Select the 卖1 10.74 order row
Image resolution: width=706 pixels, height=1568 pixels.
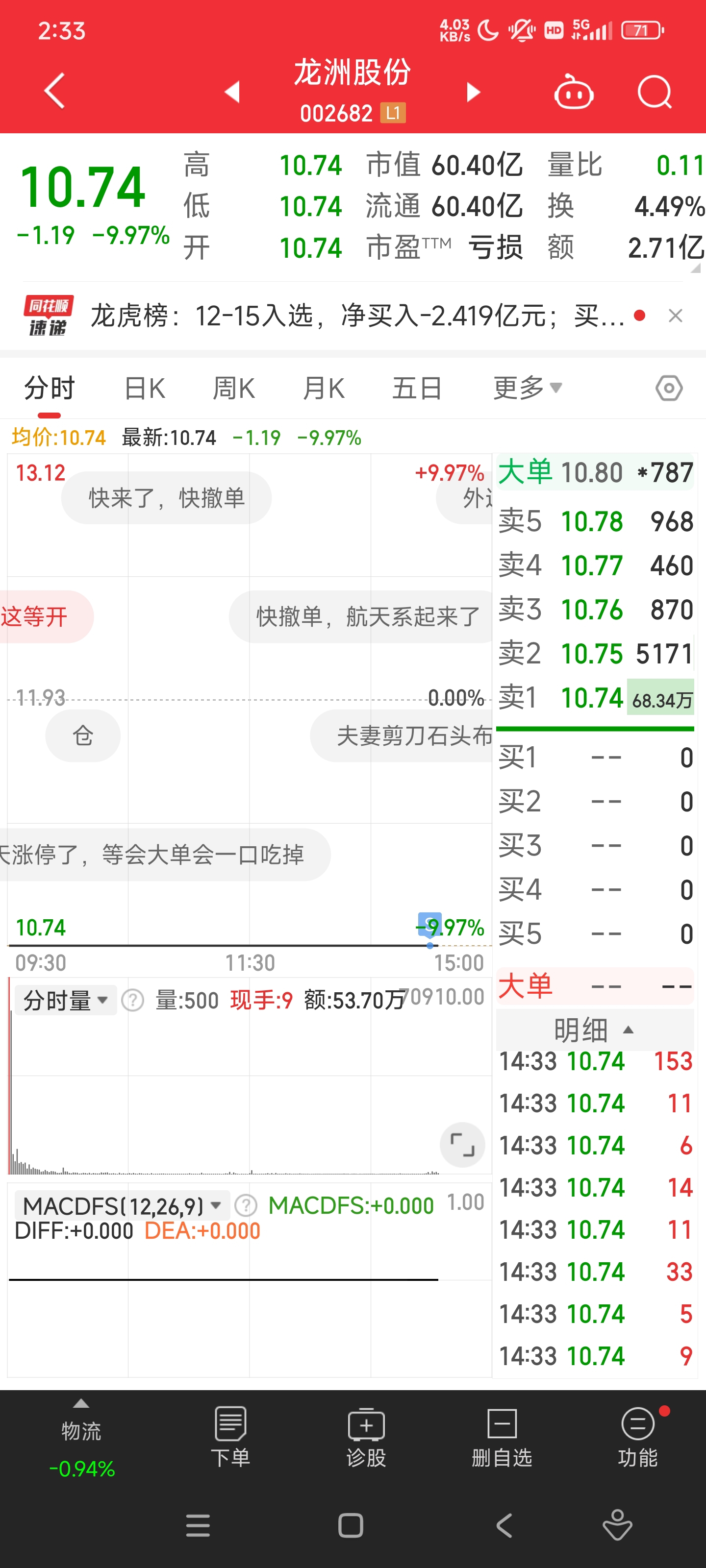click(x=595, y=698)
